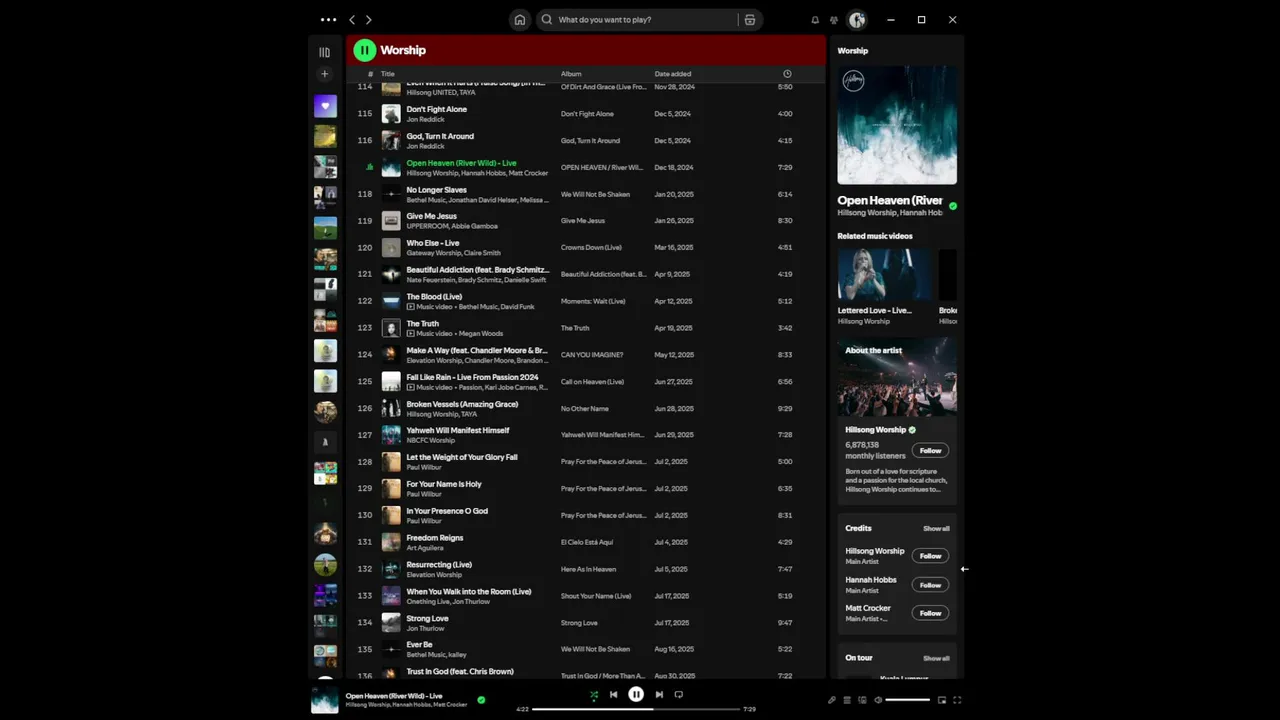Open the Browse icon in search bar
1280x720 pixels.
[x=750, y=19]
